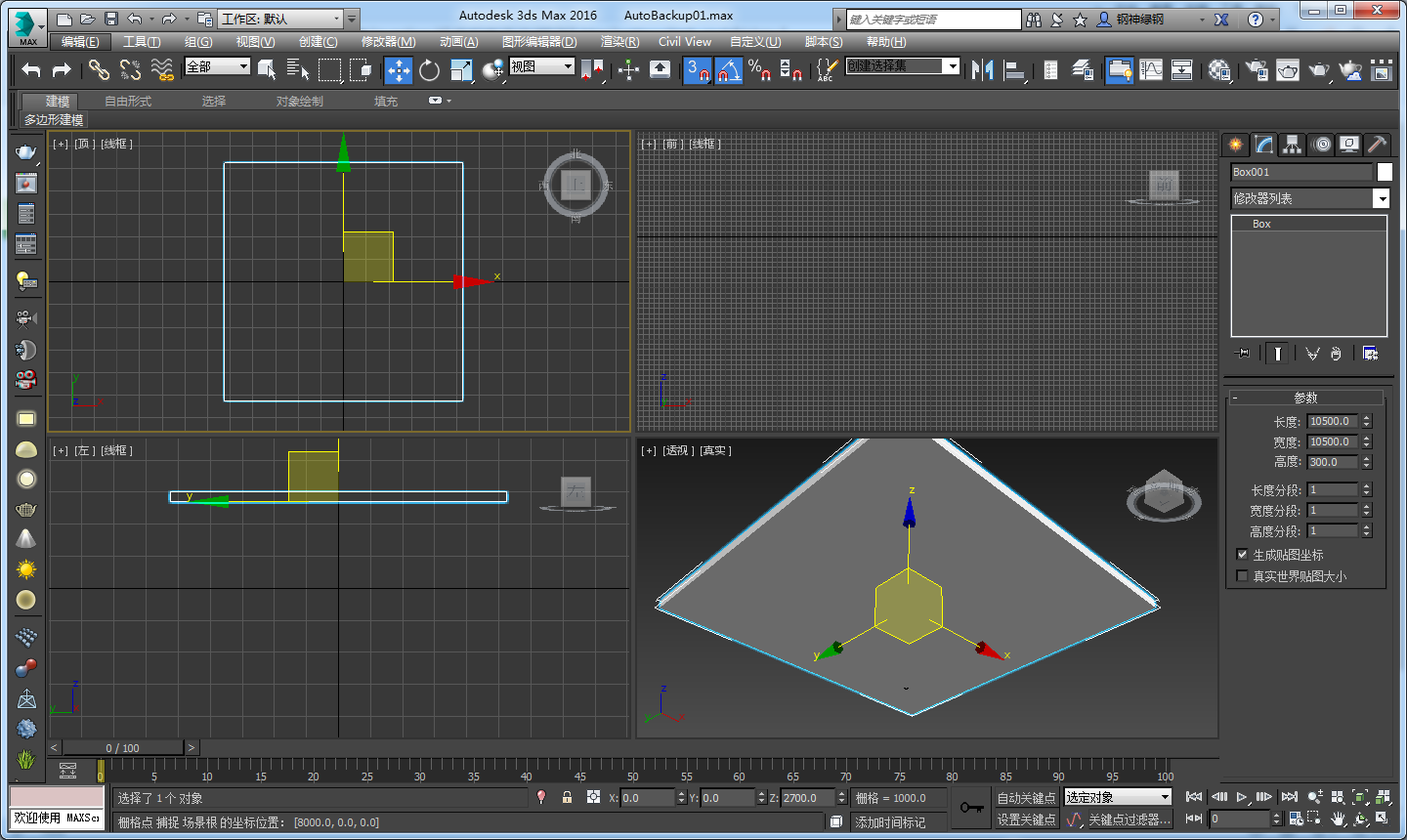Click the 设置关键点 button
Image resolution: width=1407 pixels, height=840 pixels.
(x=1026, y=819)
